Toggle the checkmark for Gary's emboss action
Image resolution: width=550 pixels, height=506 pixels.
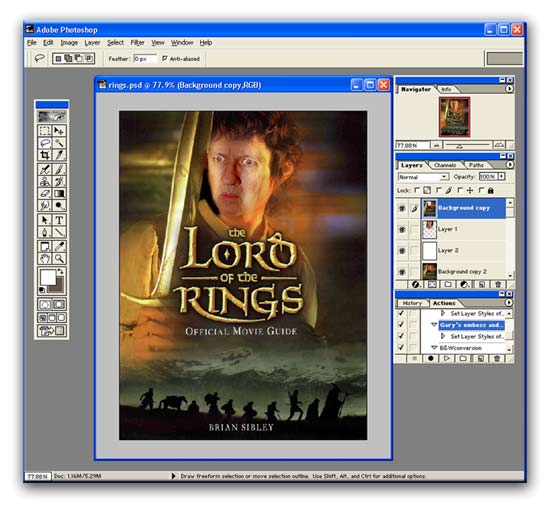point(401,325)
